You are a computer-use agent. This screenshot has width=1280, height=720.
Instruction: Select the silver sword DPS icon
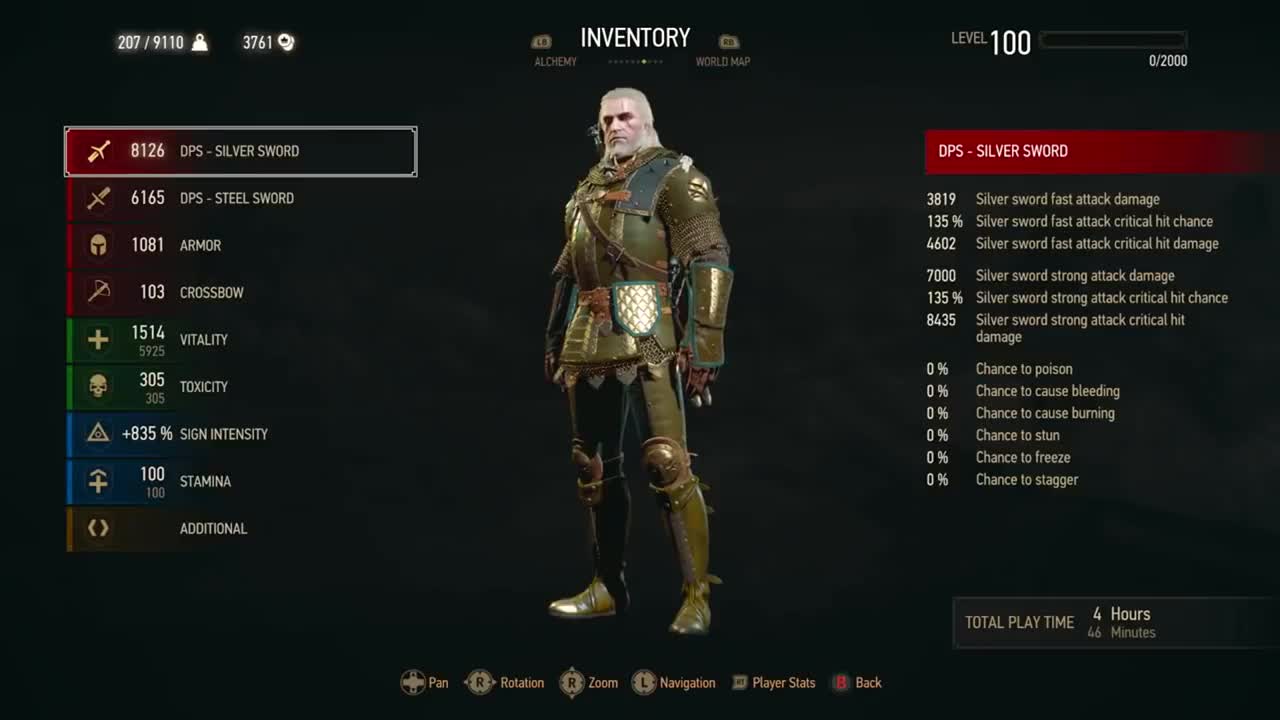click(x=98, y=151)
